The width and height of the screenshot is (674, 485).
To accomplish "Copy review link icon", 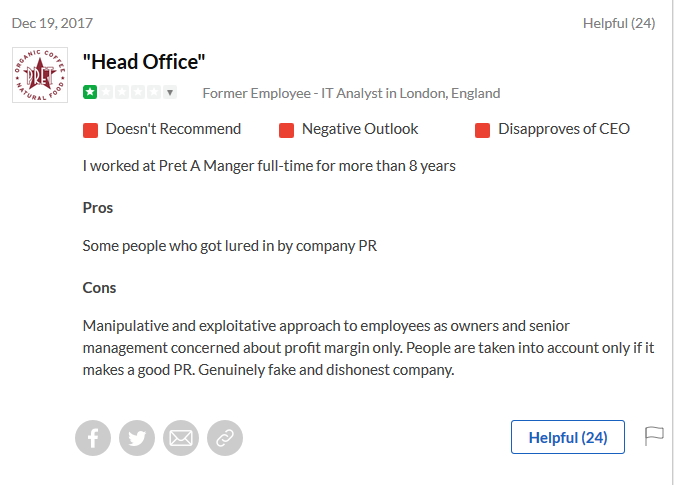I will click(x=225, y=438).
